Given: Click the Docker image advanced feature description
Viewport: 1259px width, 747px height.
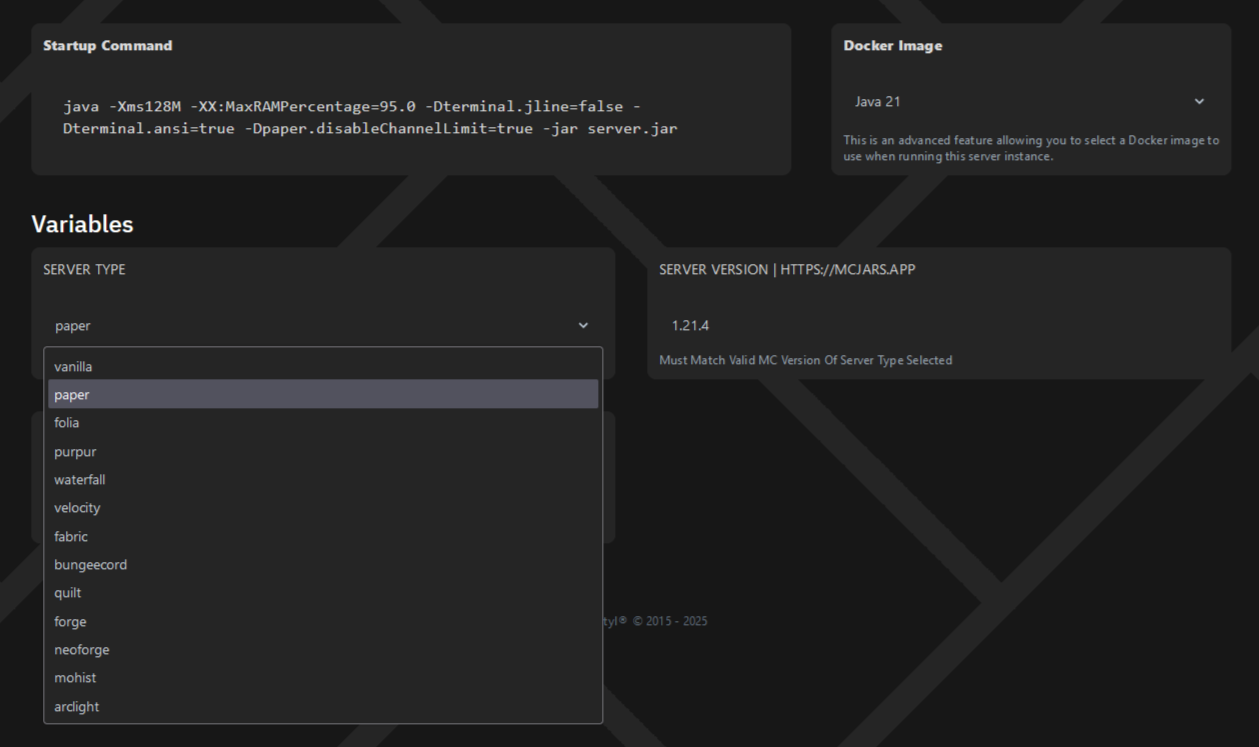Looking at the screenshot, I should tap(1031, 148).
